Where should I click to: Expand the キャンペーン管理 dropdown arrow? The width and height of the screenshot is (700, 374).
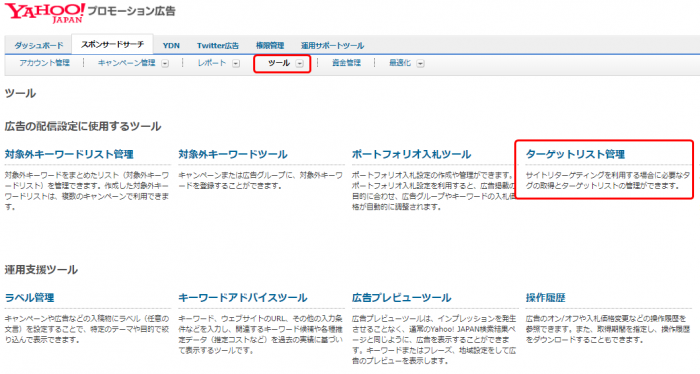click(165, 63)
